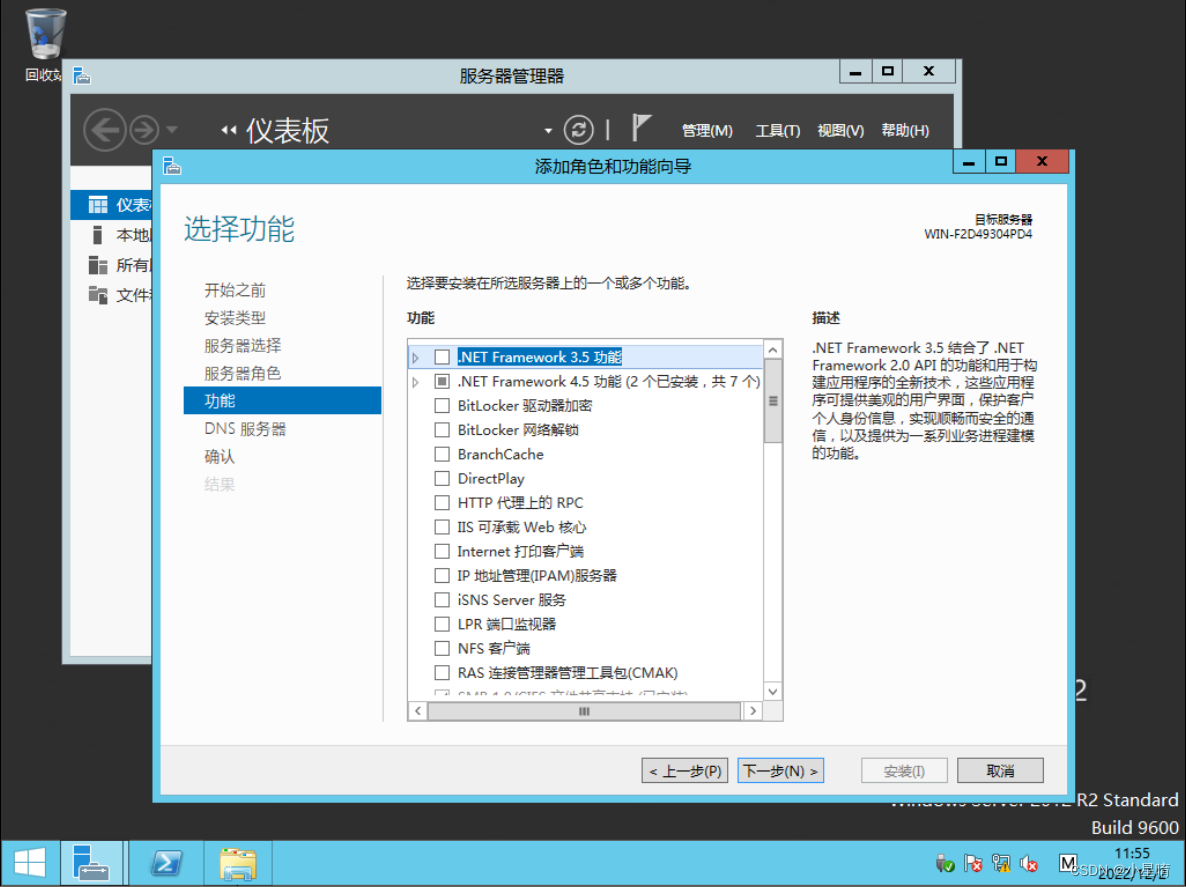Screen dimensions: 1186x887
Task: Click the feature list scroll left arrow
Action: (x=418, y=711)
